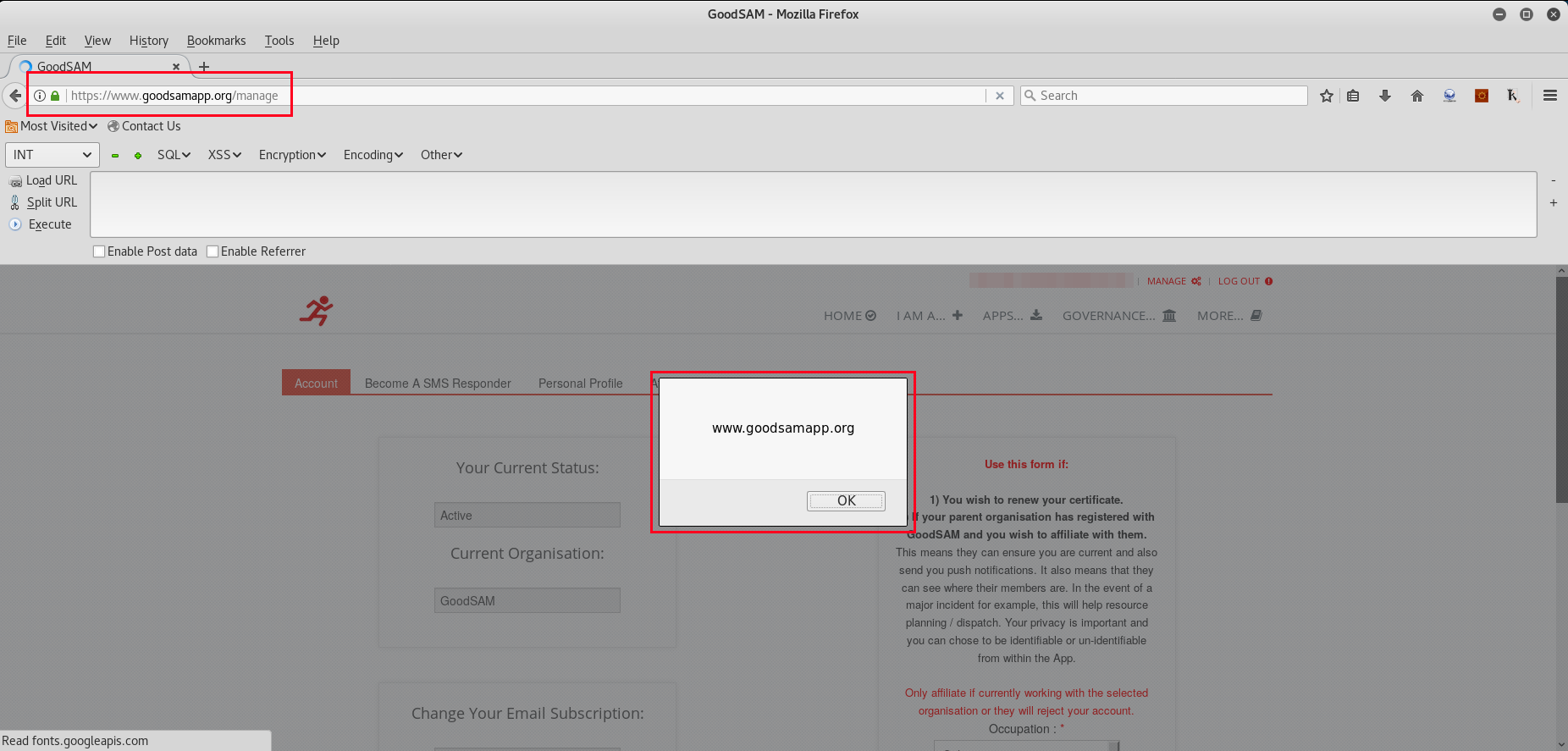Click OK in the alert dialog

(x=846, y=500)
